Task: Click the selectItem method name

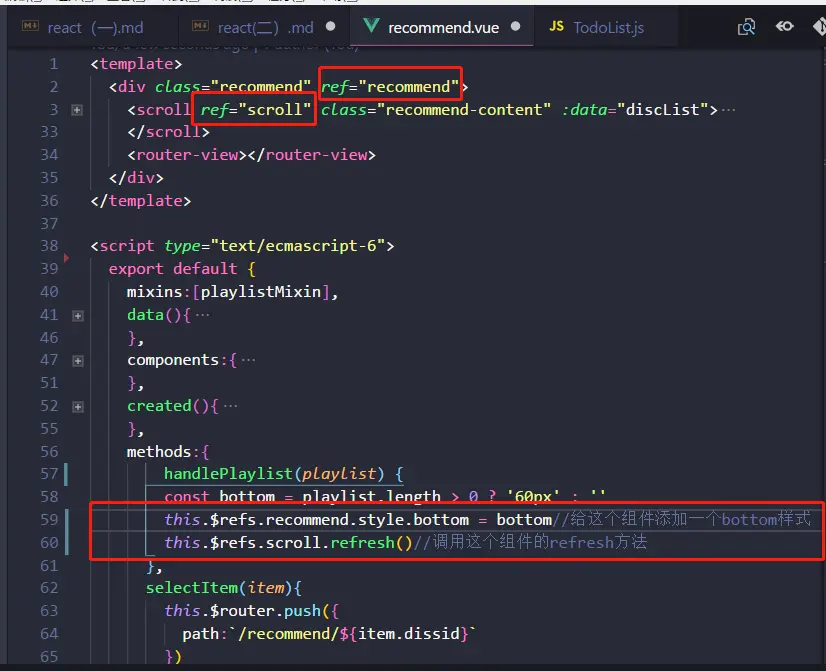Action: (x=192, y=588)
